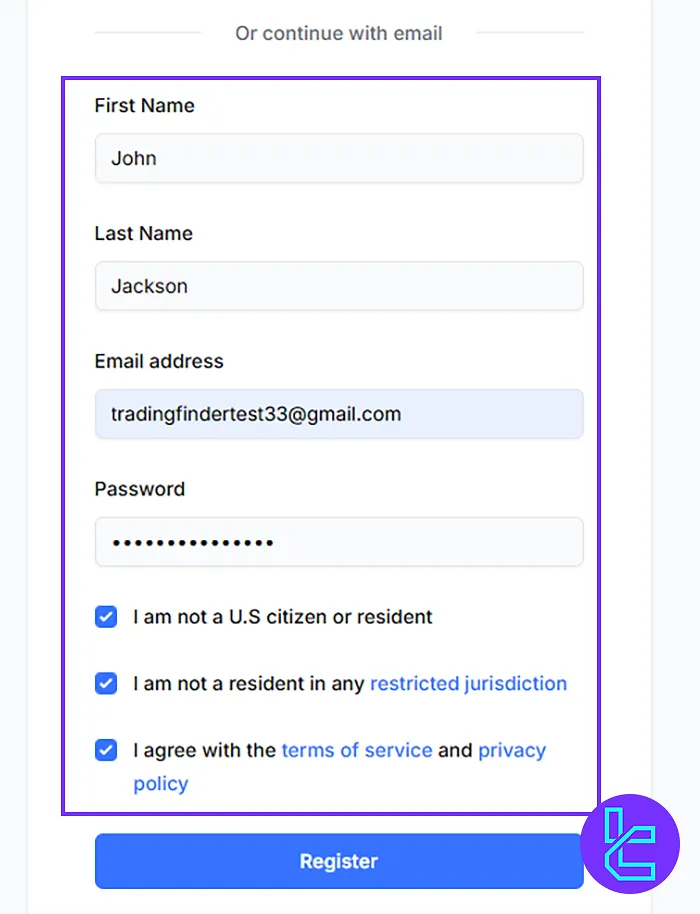Focus the Last Name field containing Jackson
The width and height of the screenshot is (700, 914).
(339, 286)
